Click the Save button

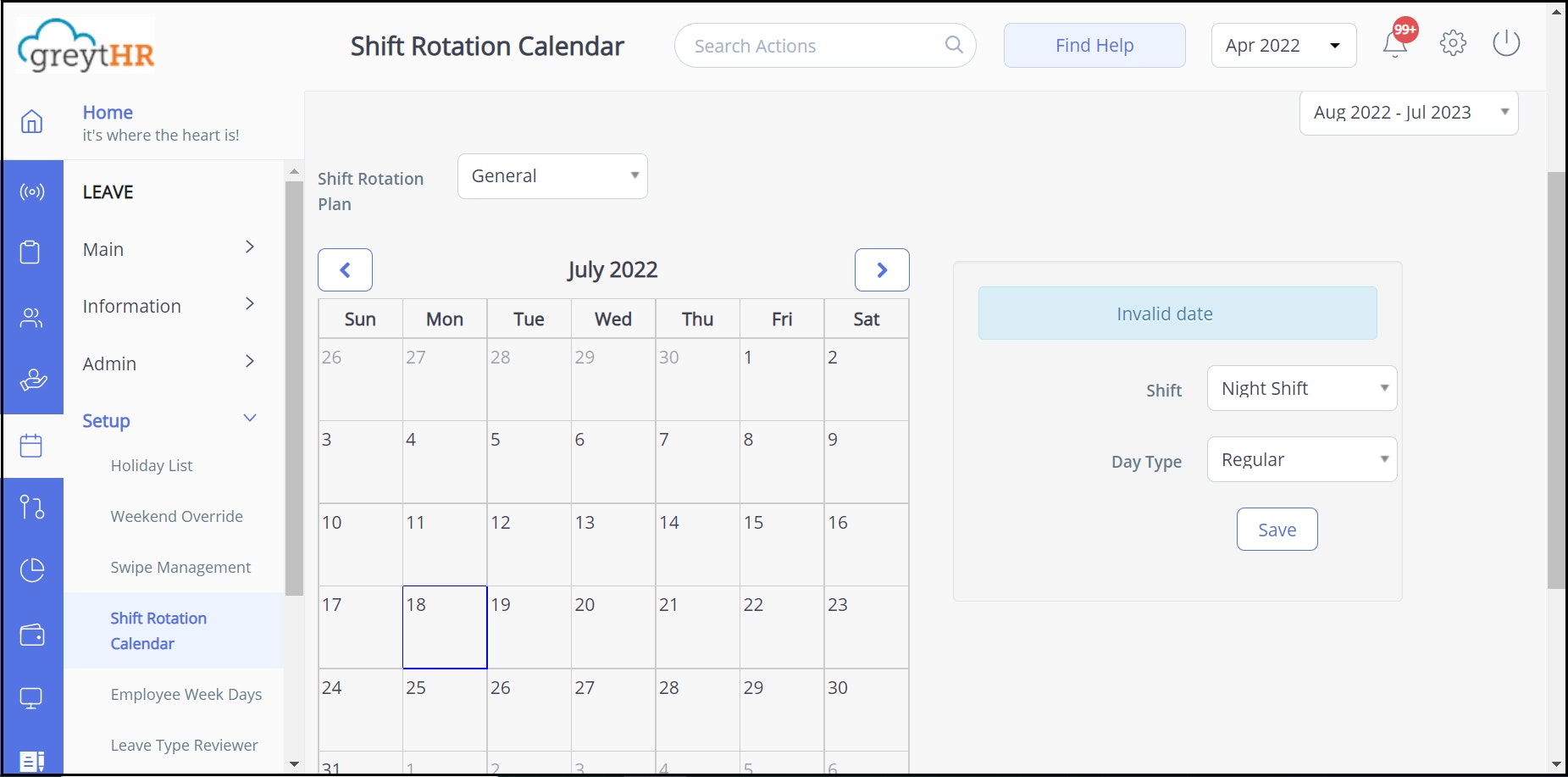coord(1277,530)
